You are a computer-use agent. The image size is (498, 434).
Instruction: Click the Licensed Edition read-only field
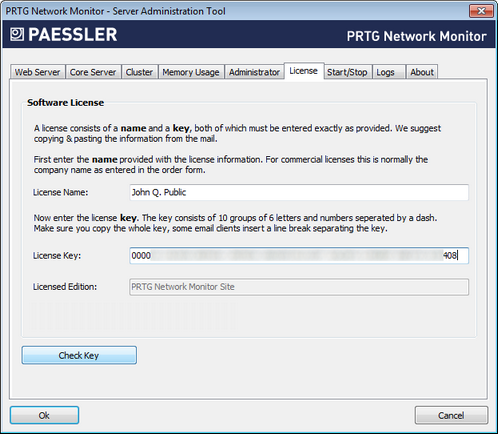(x=299, y=287)
